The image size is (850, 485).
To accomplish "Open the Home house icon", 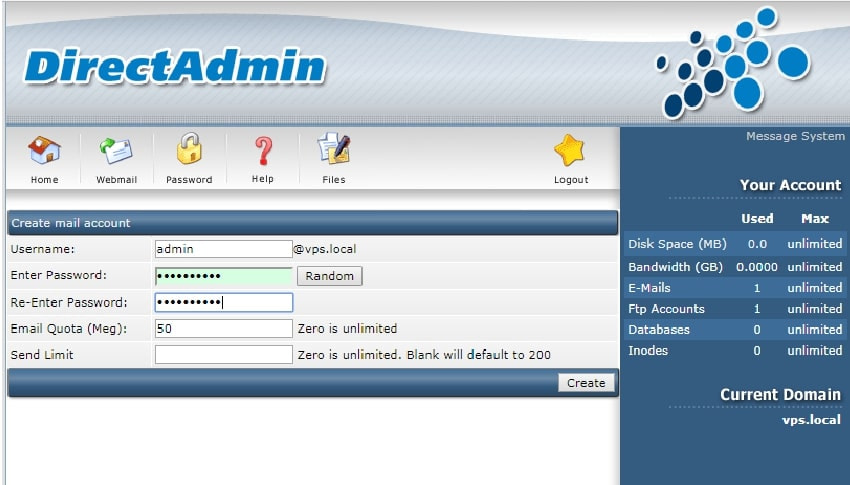I will point(44,150).
